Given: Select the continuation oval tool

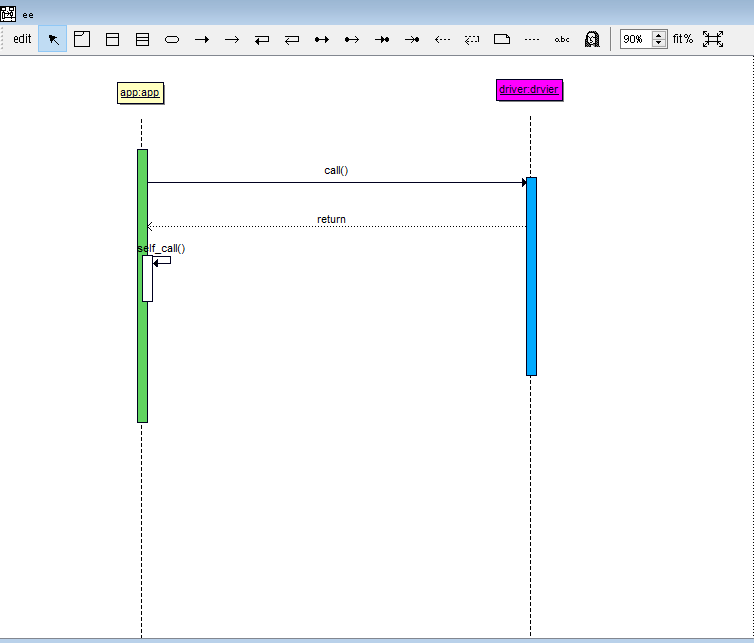Looking at the screenshot, I should click(x=172, y=39).
